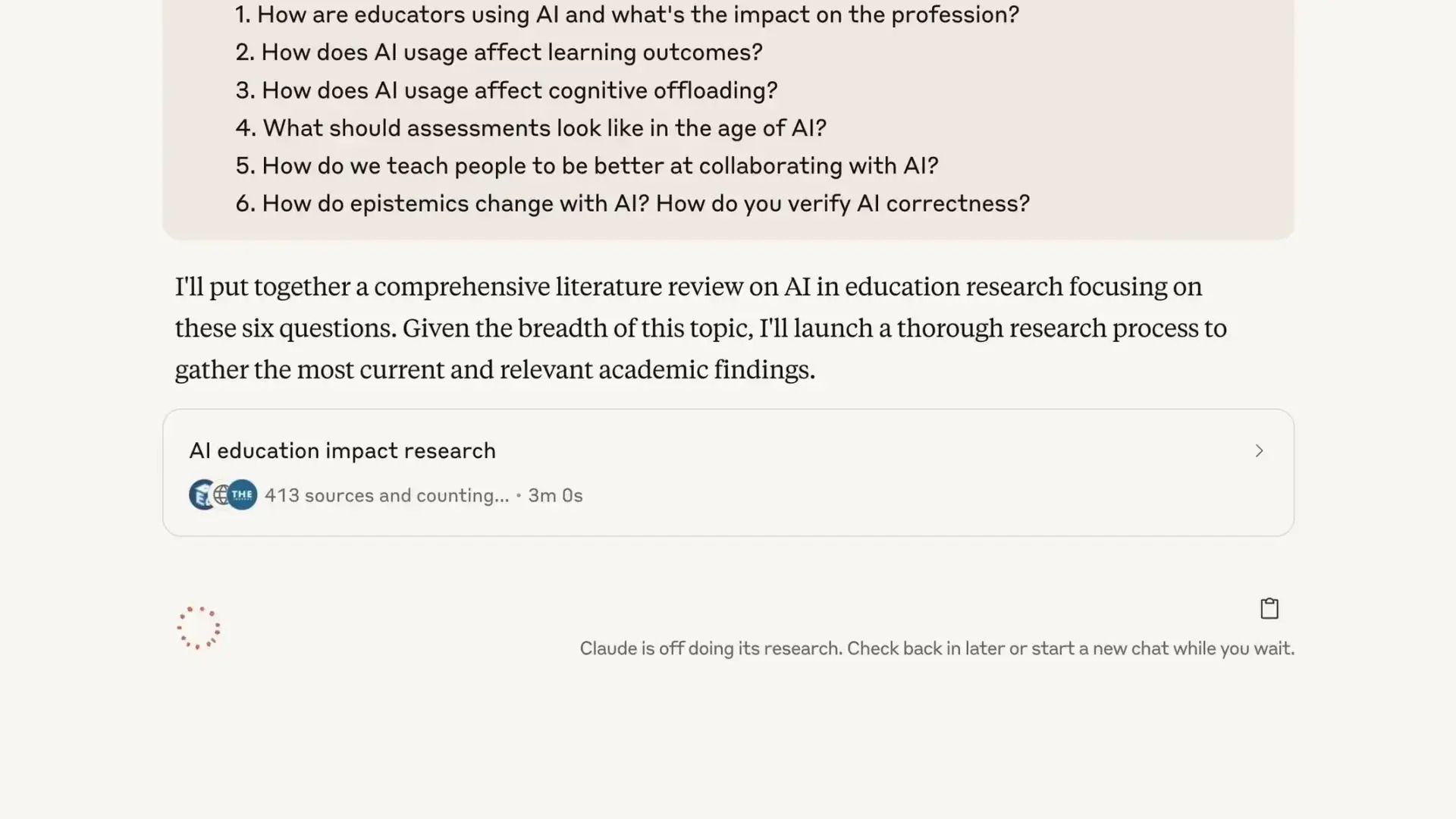Open the AI education impact research title

tap(342, 450)
